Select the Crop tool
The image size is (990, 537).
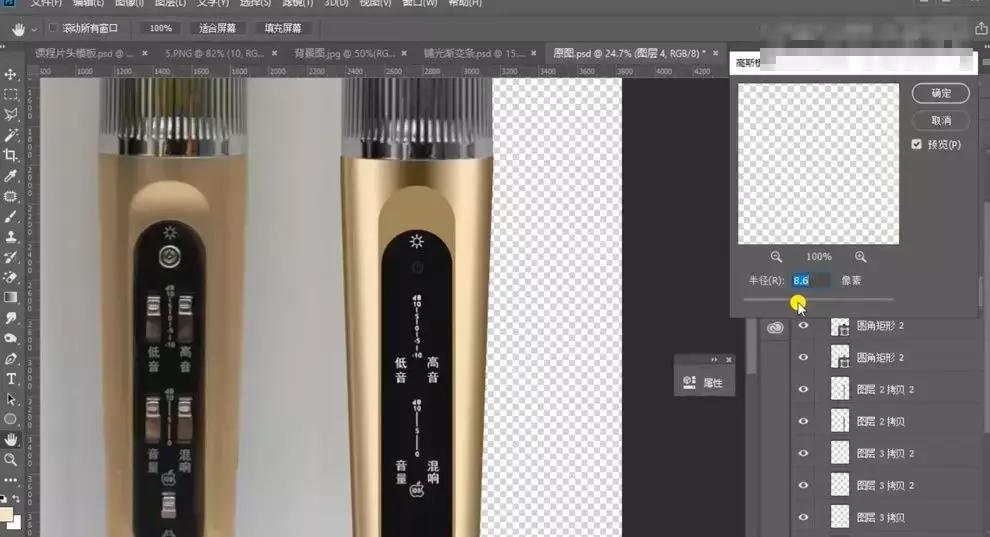click(11, 155)
